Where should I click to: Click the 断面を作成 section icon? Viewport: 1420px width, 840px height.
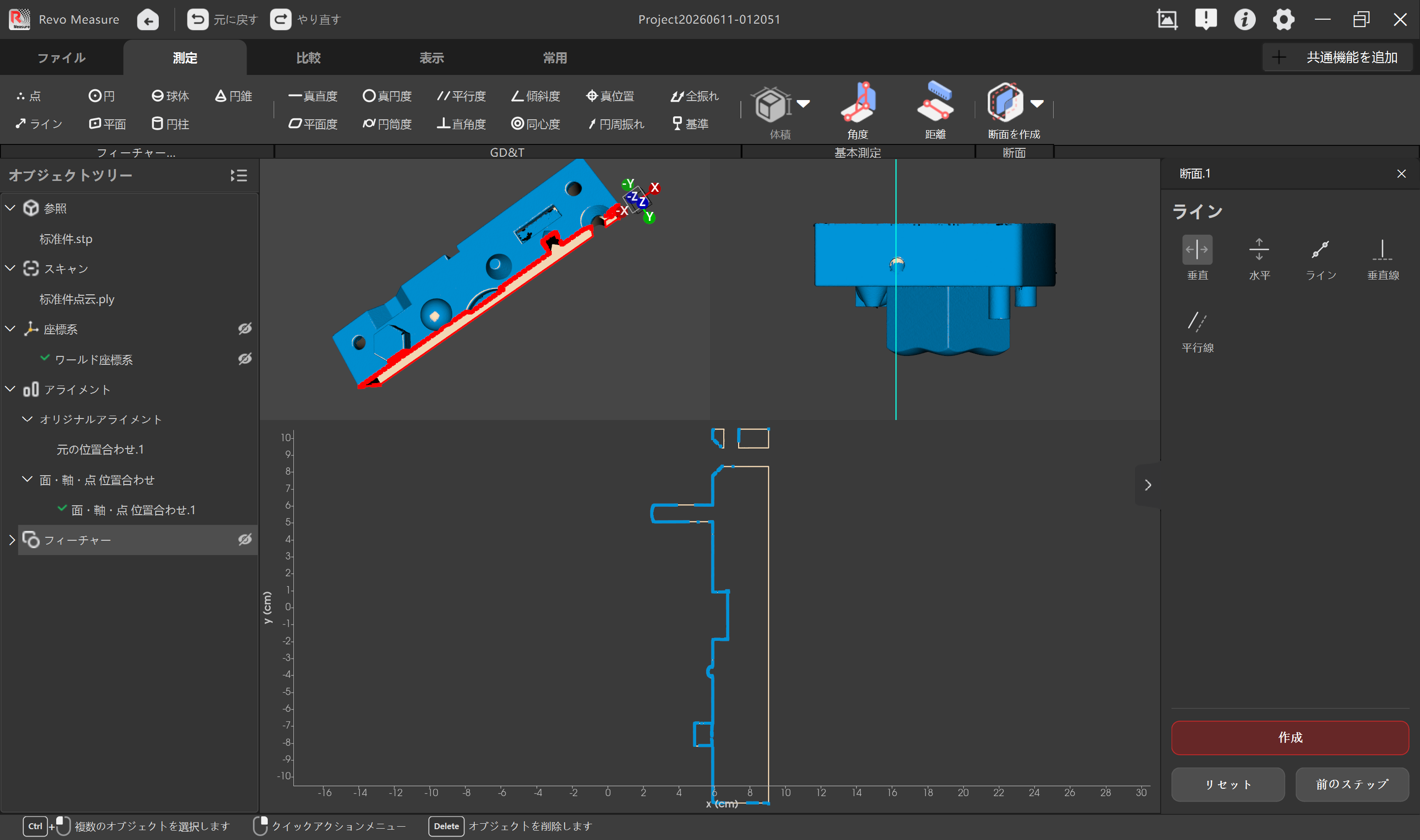tap(1004, 103)
